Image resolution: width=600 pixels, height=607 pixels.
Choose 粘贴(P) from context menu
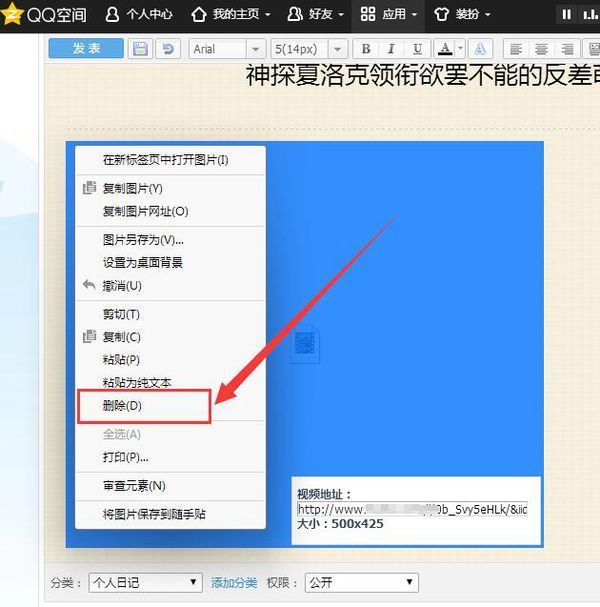point(170,360)
